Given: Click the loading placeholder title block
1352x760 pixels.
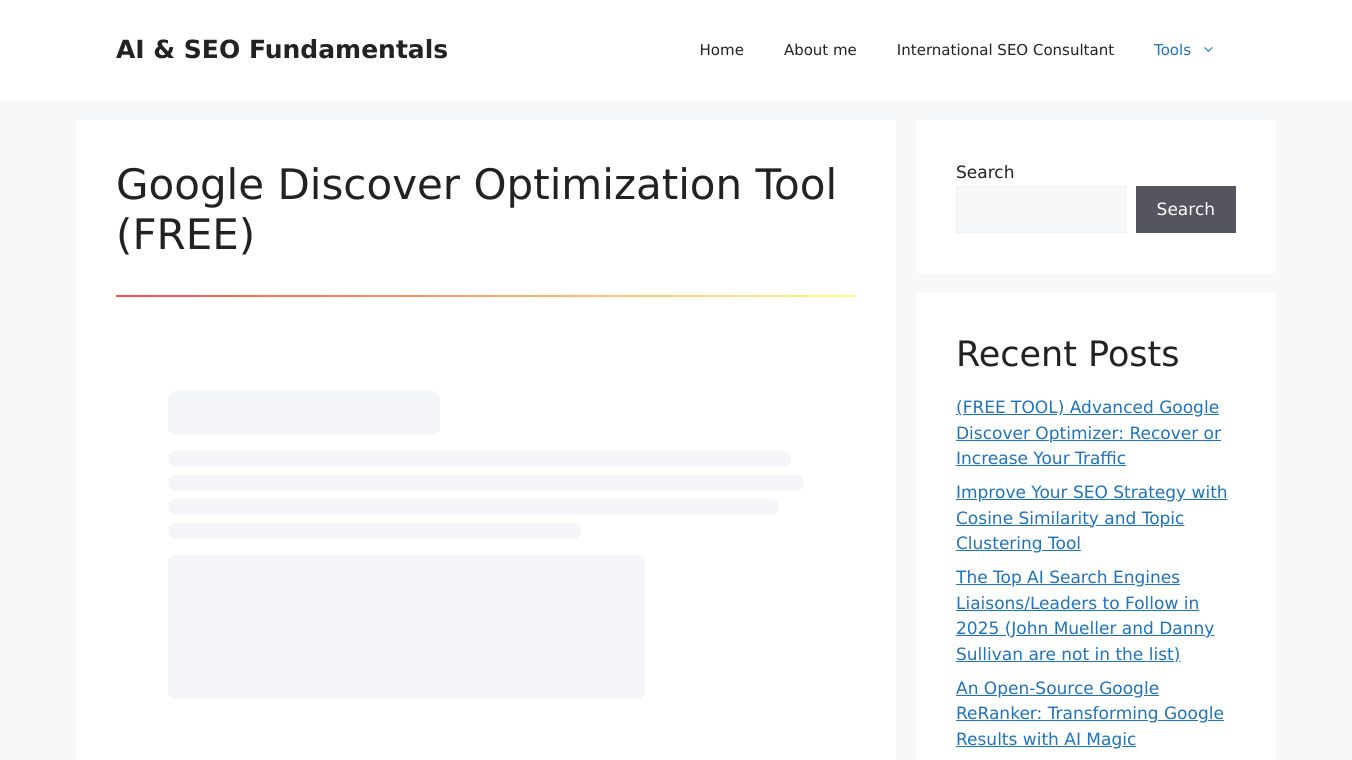Looking at the screenshot, I should 303,413.
